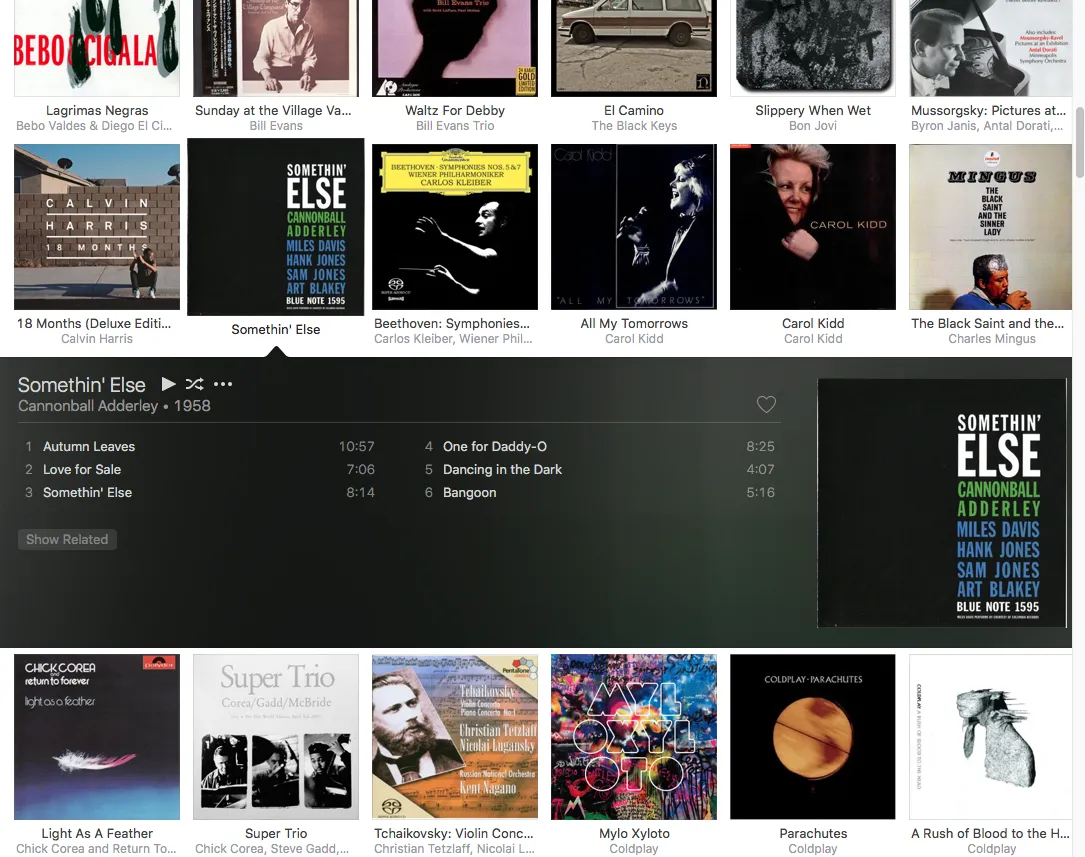Click the Charles Mingus artist label
Viewport: 1085px width, 857px height.
click(992, 339)
